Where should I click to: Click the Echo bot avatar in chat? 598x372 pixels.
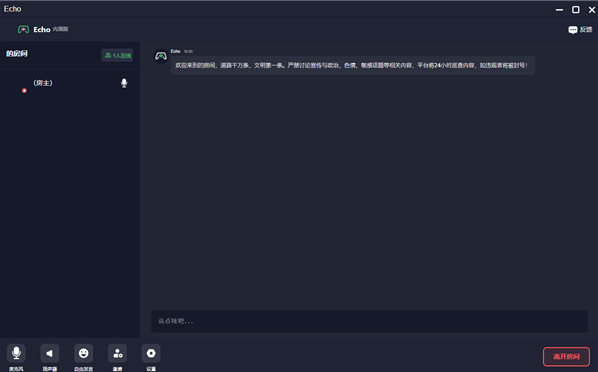tap(161, 56)
